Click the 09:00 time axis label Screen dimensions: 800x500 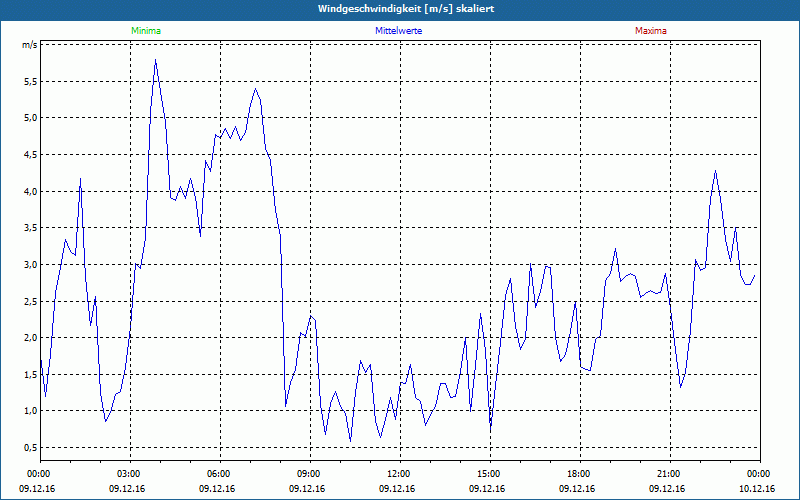tap(310, 474)
